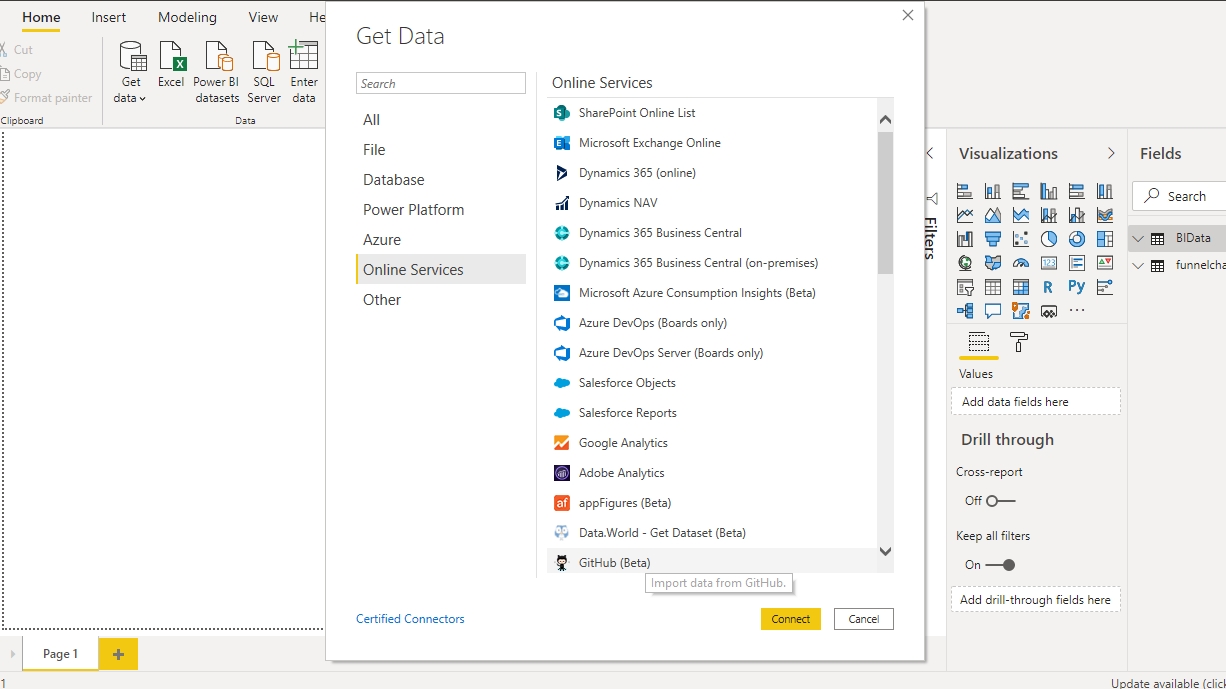
Task: Switch off Keep all filters toggle
Action: pos(1000,565)
